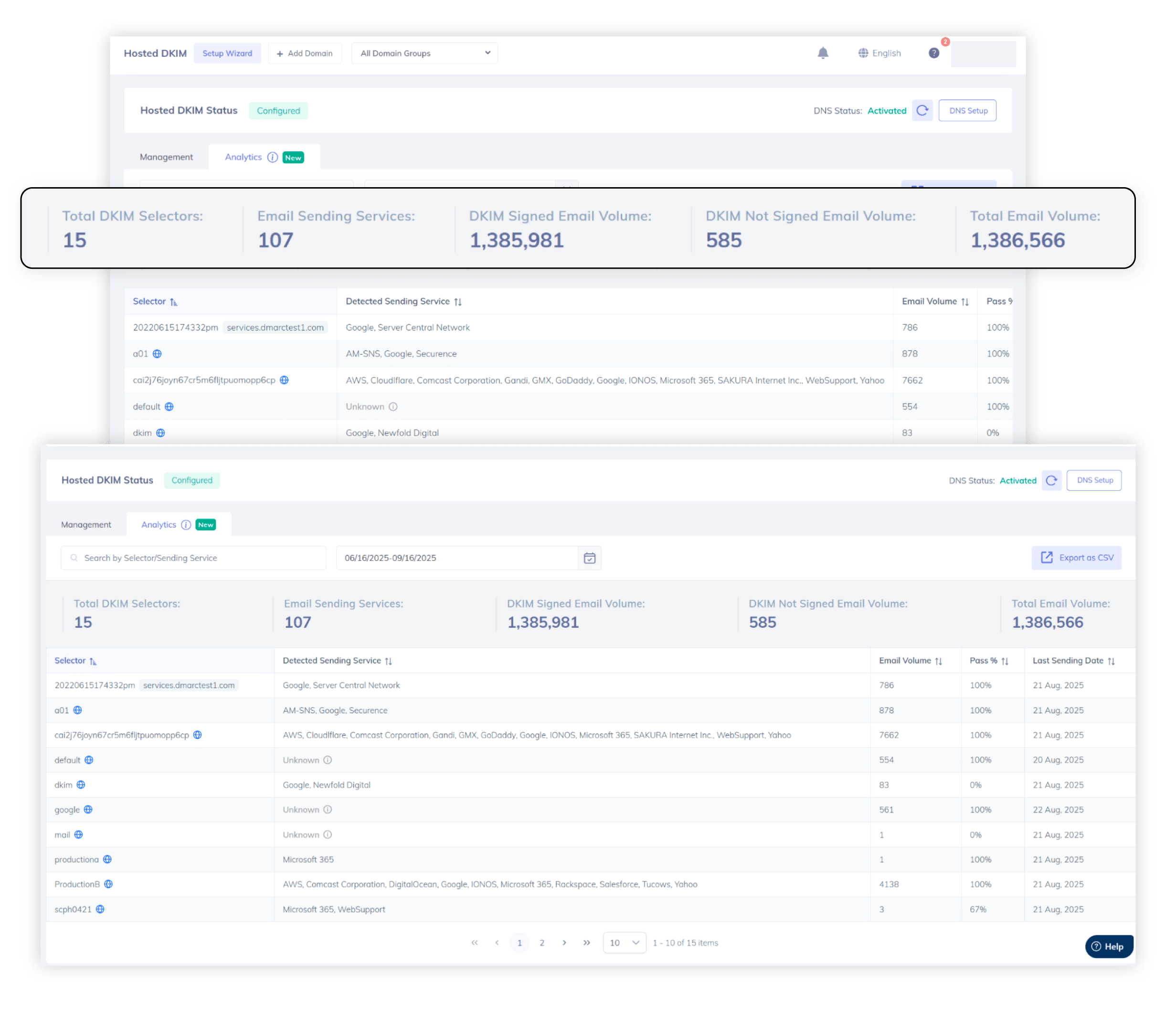Open the English language selector
Screen dimensions: 1176x1016
(879, 53)
